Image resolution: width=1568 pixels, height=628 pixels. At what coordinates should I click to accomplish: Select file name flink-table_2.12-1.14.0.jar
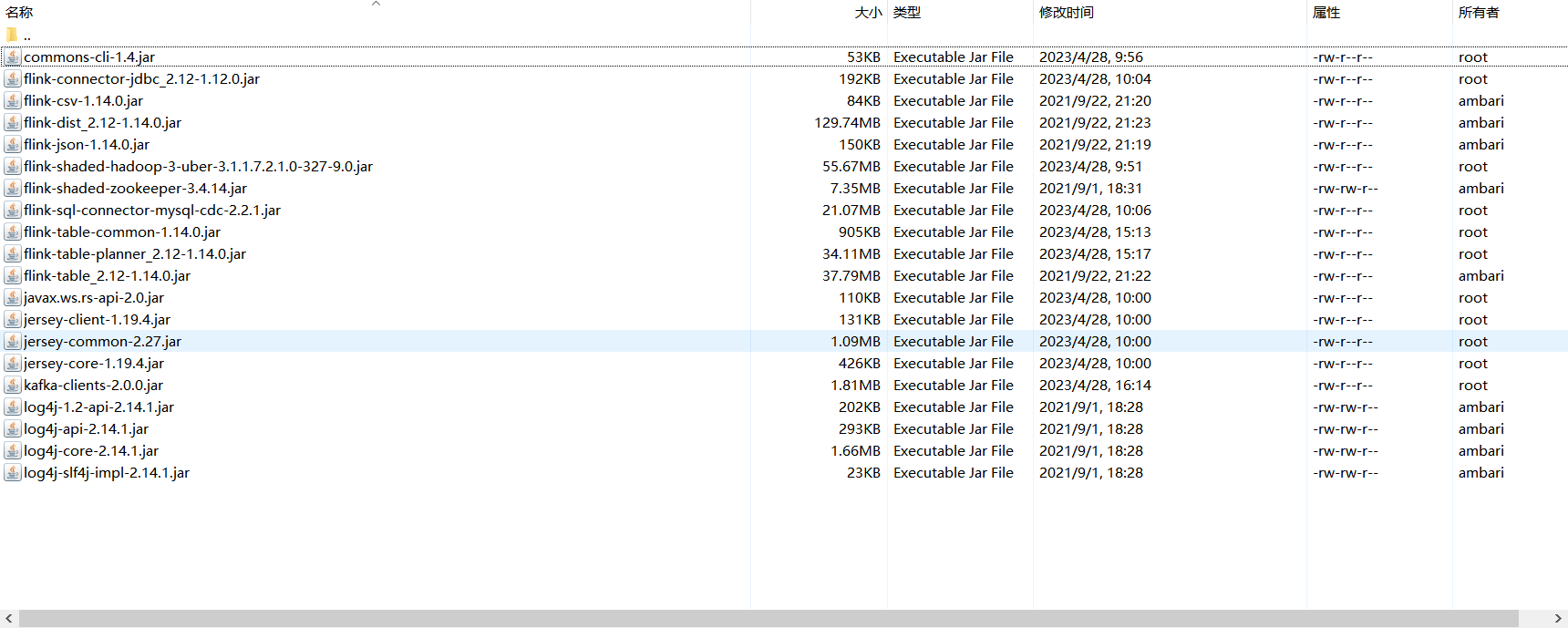tap(107, 275)
